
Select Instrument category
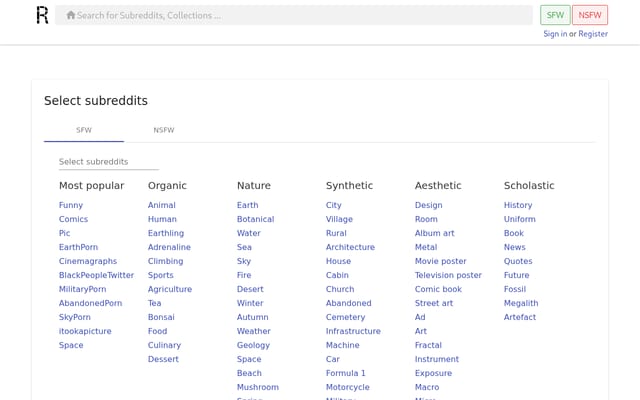click(x=437, y=359)
